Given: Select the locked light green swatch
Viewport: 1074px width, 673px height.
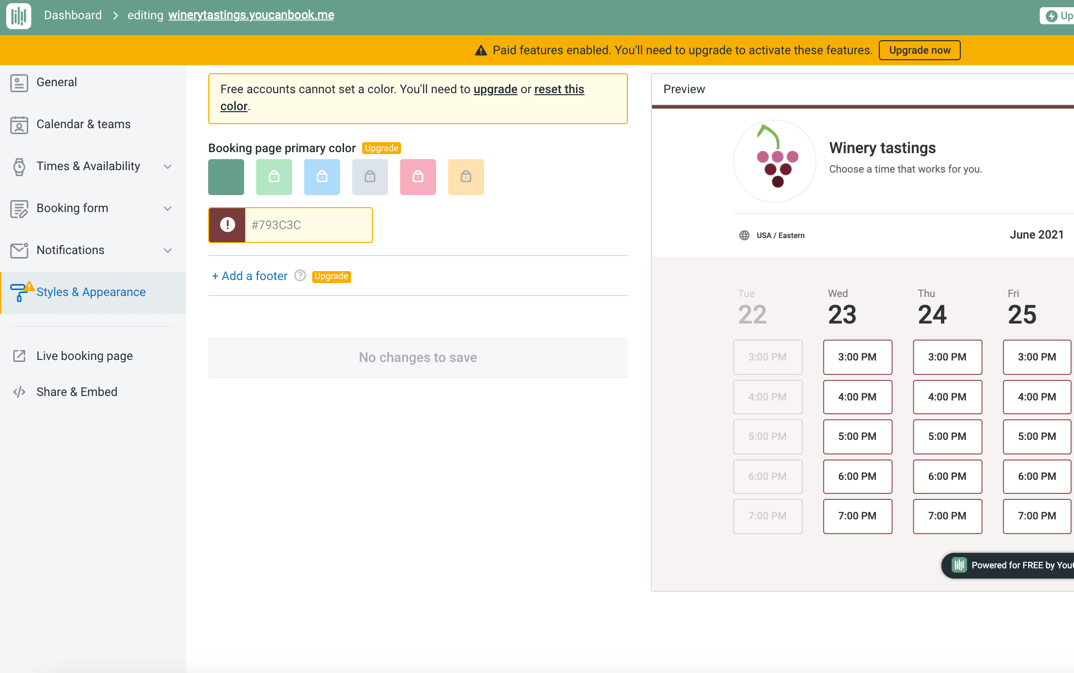Looking at the screenshot, I should 274,177.
